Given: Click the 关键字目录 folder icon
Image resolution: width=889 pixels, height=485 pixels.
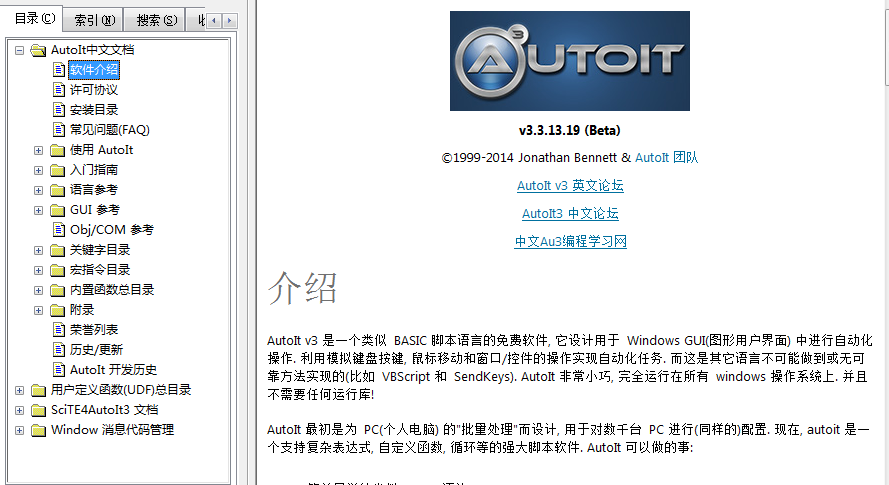Looking at the screenshot, I should coord(57,250).
